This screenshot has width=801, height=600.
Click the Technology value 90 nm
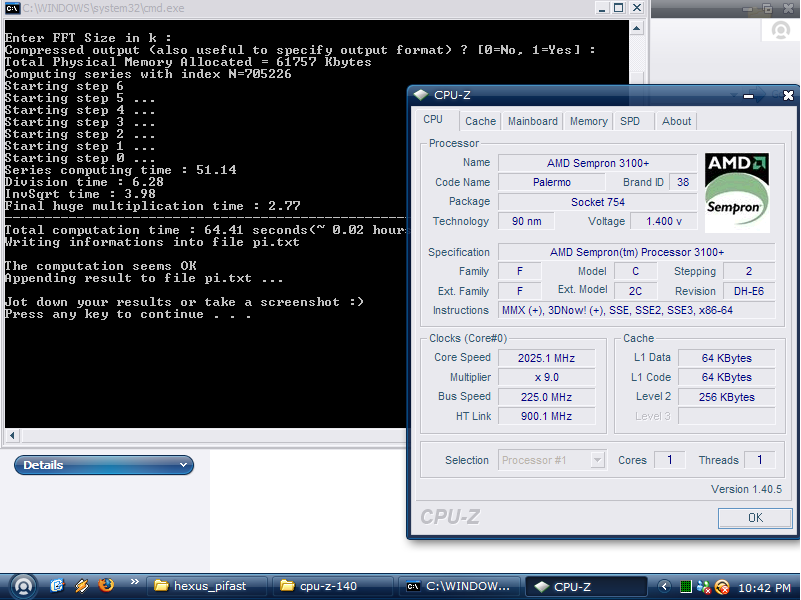pos(526,221)
